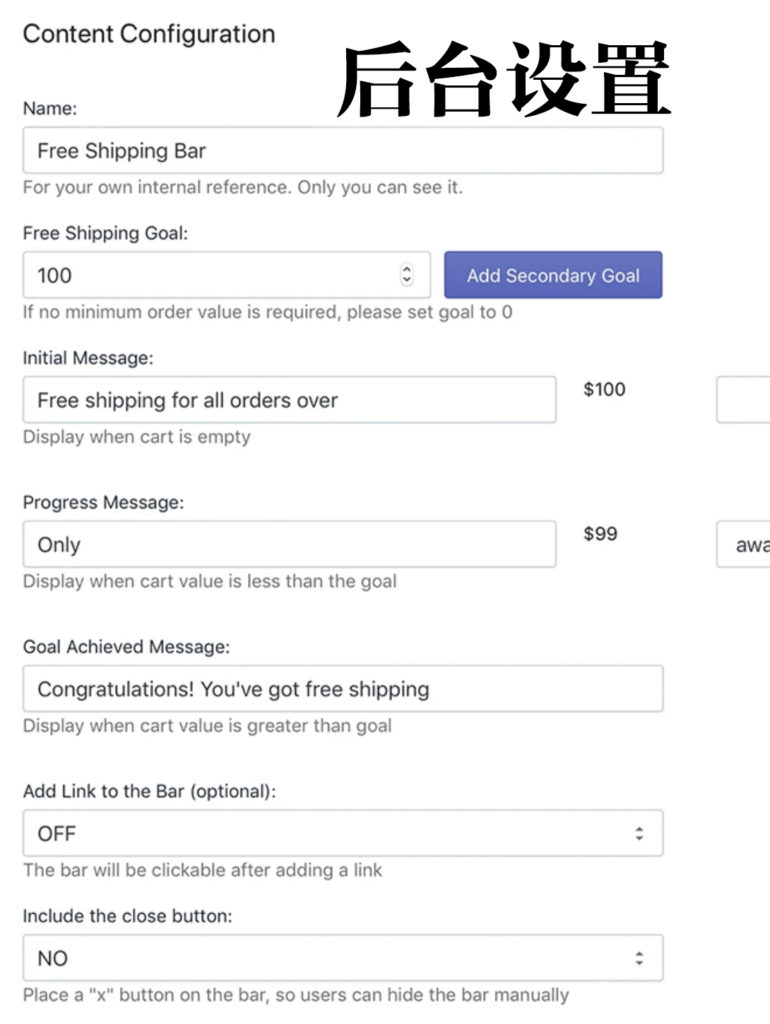
Task: Click the Name input field
Action: click(x=343, y=150)
